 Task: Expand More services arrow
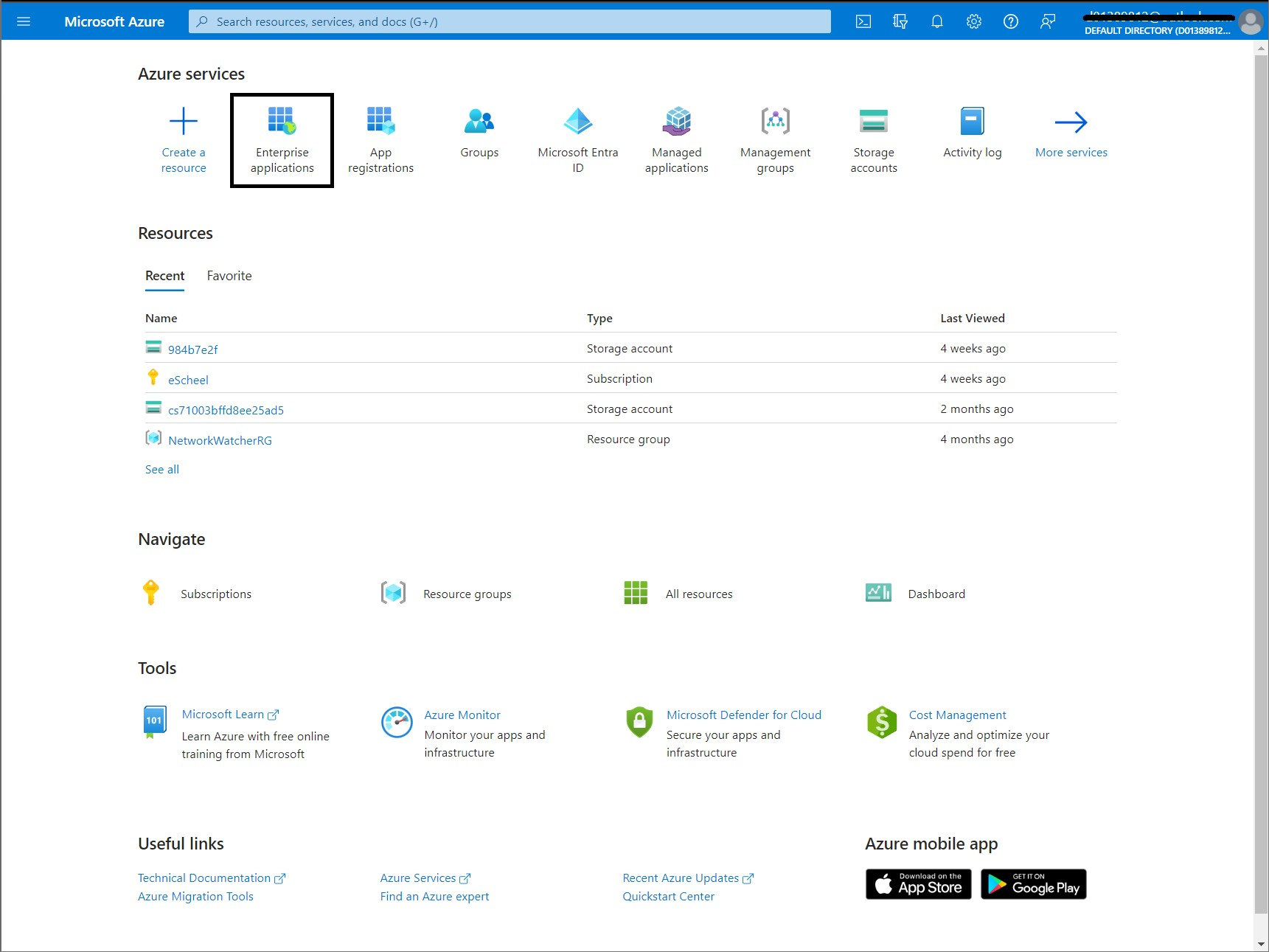[x=1071, y=122]
